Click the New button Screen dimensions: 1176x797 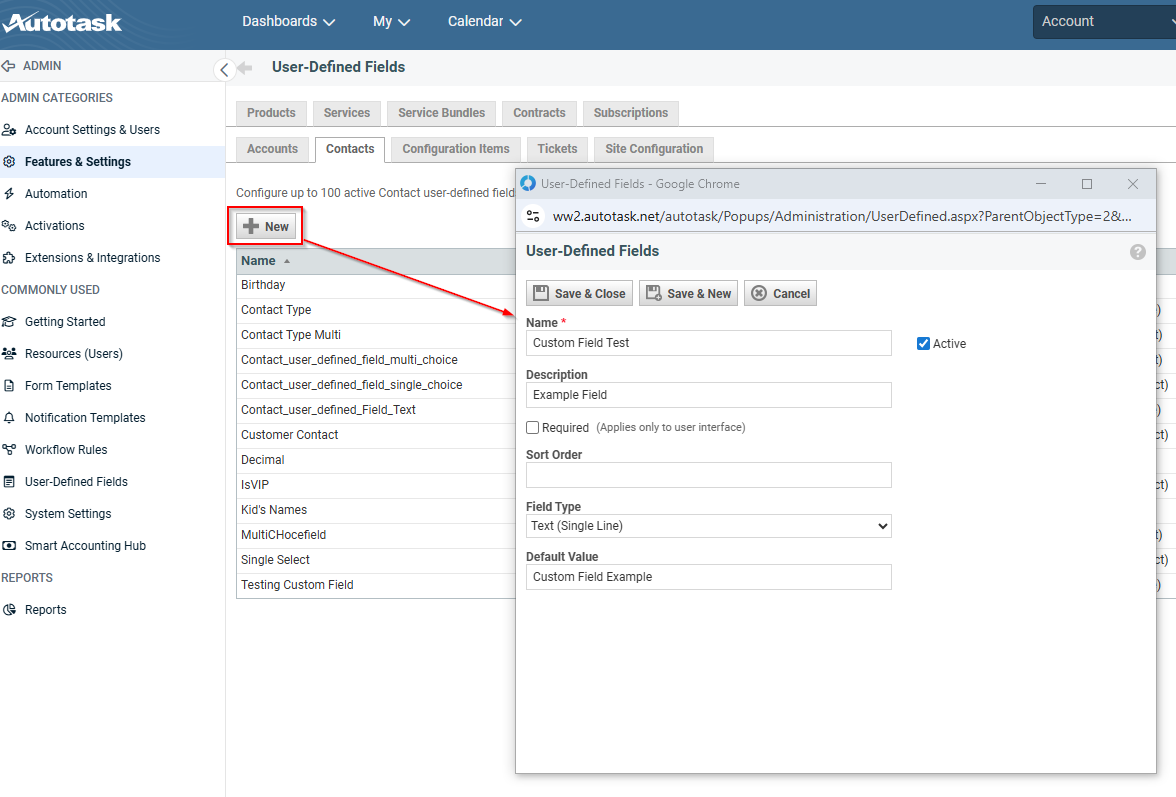coord(266,227)
